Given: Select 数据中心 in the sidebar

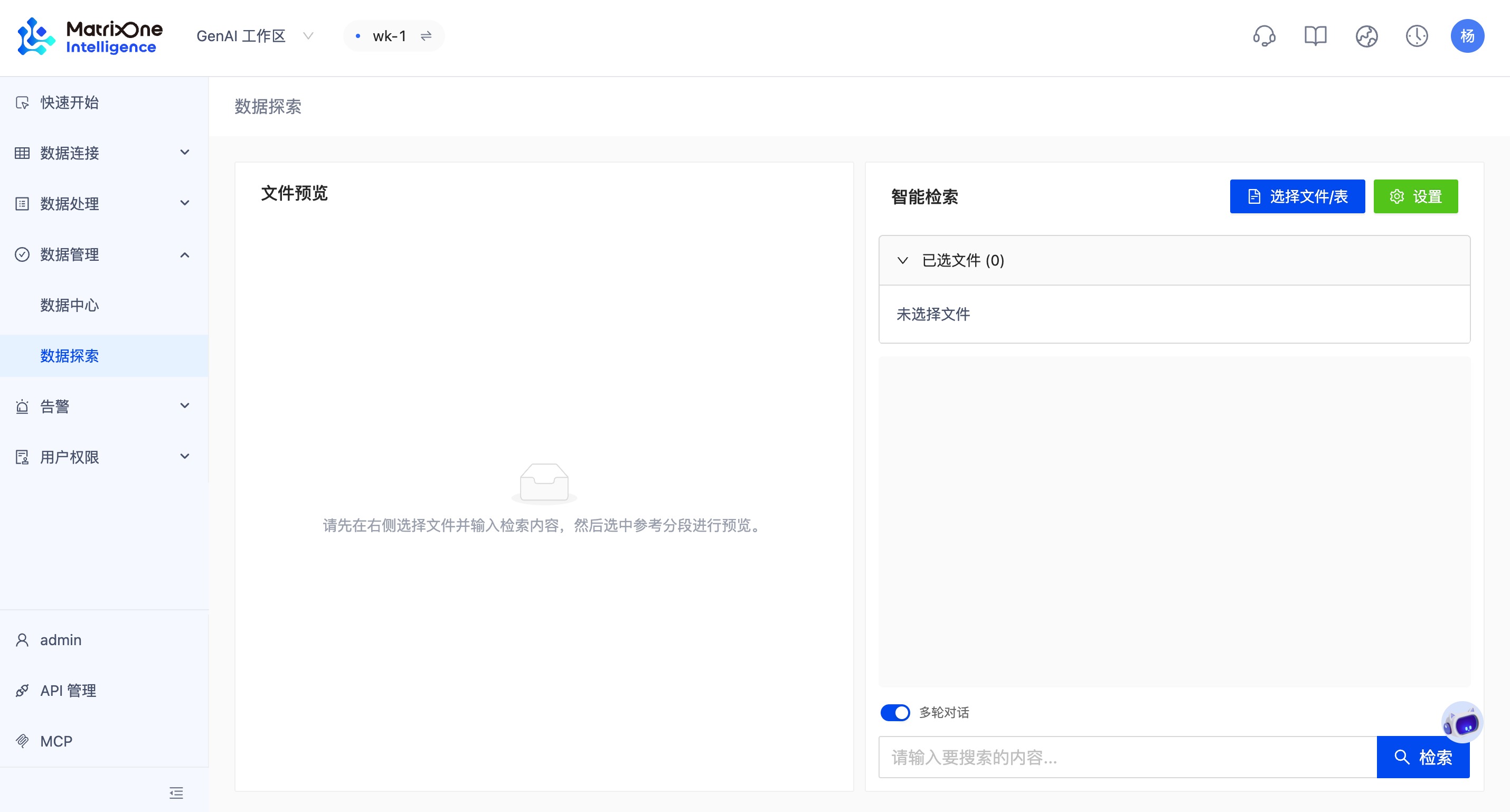Looking at the screenshot, I should click(69, 305).
